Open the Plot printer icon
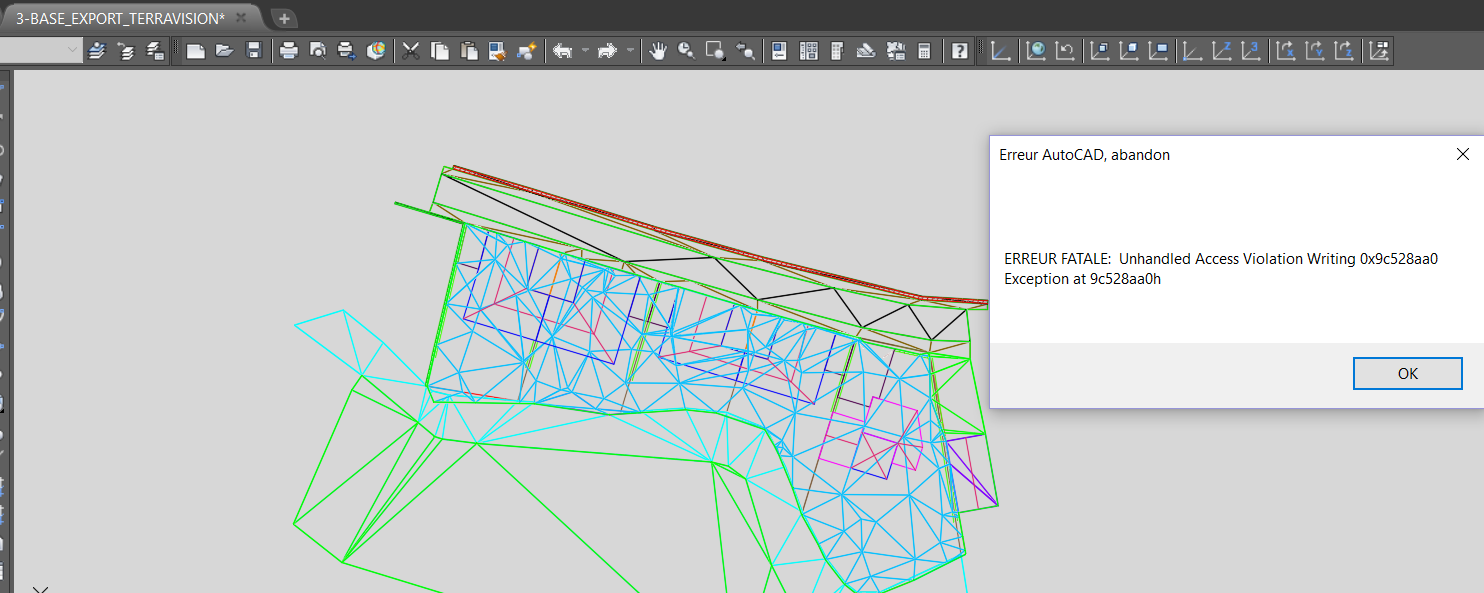This screenshot has height=593, width=1484. pos(289,51)
